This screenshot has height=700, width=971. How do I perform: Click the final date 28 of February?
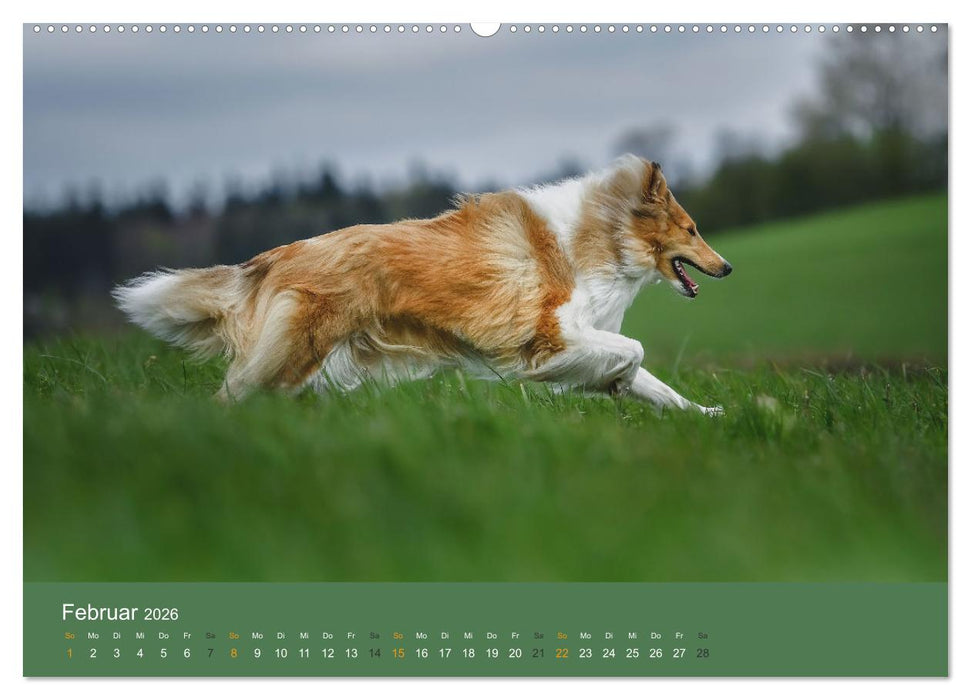tap(702, 652)
